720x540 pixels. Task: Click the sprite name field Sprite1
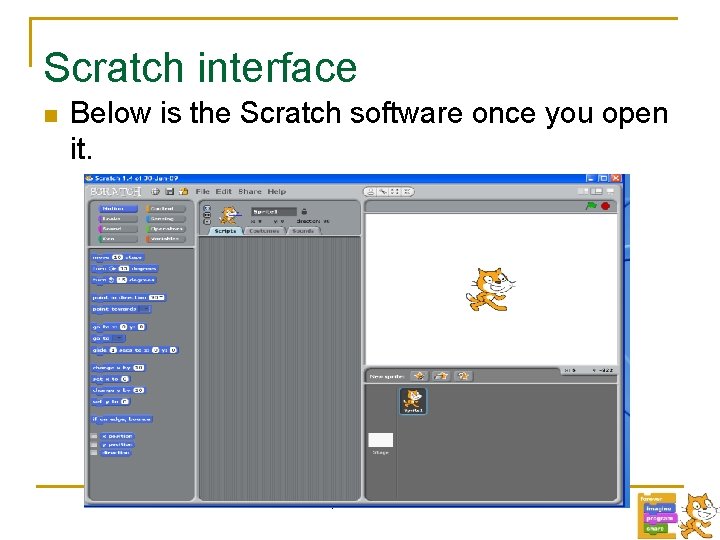(274, 212)
